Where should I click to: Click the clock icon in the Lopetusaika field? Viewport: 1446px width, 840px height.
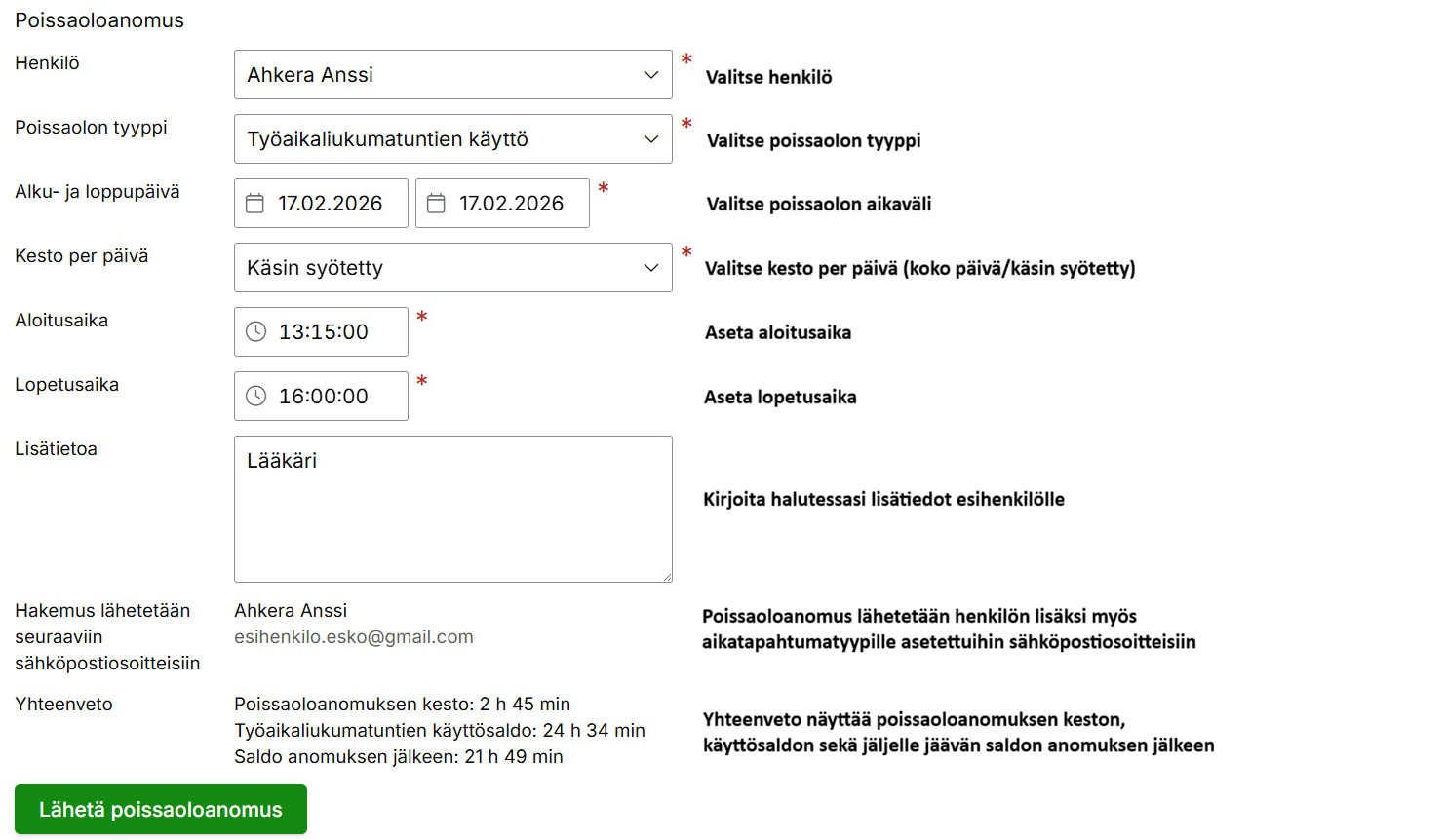pos(255,397)
